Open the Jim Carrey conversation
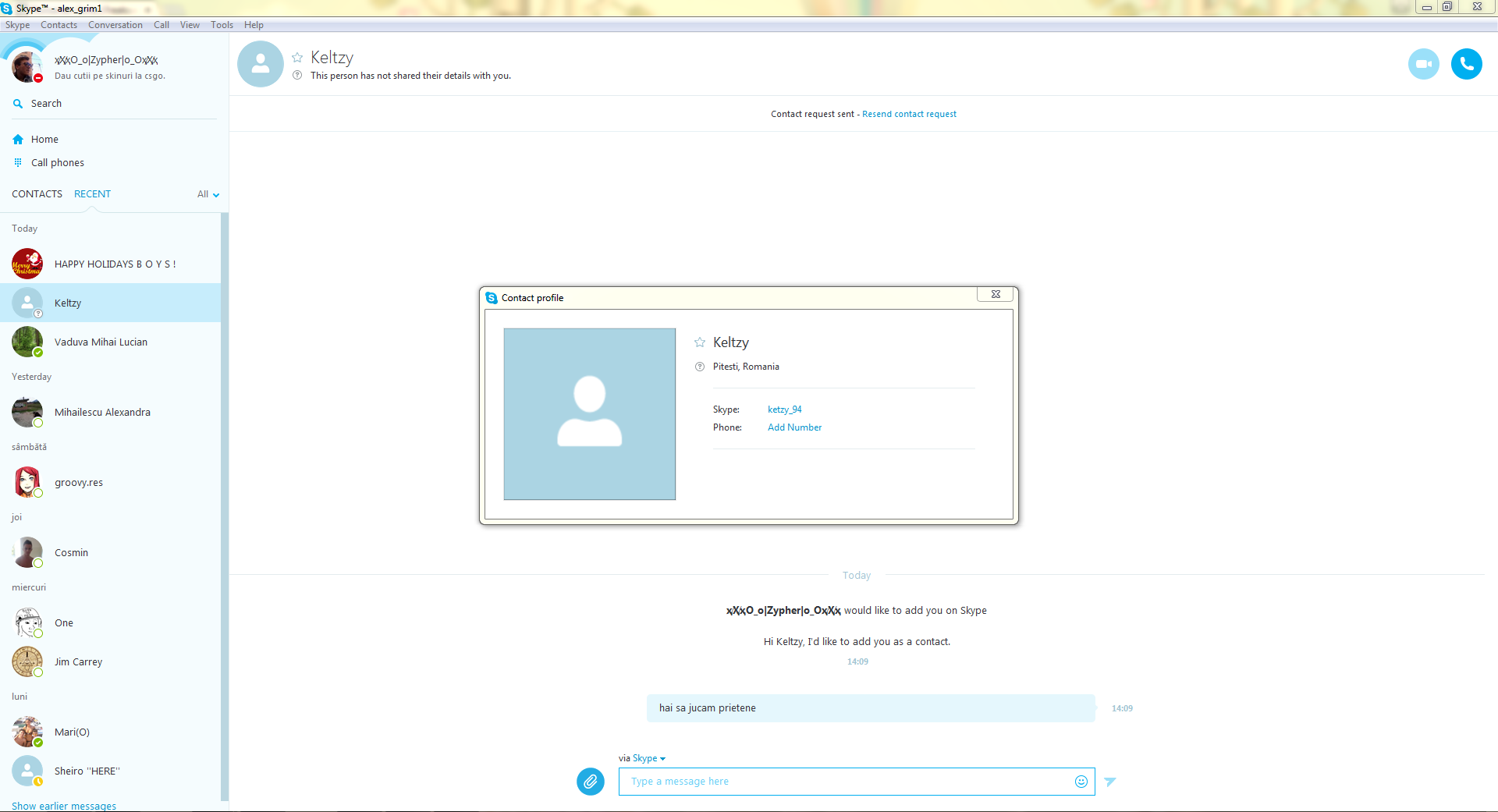Viewport: 1498px width, 812px height. point(110,661)
